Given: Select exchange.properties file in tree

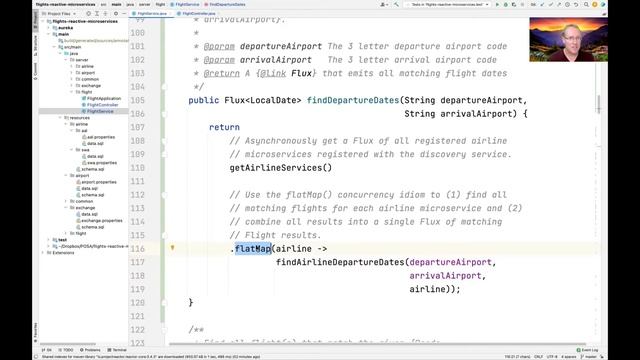Looking at the screenshot, I should coord(99,220).
